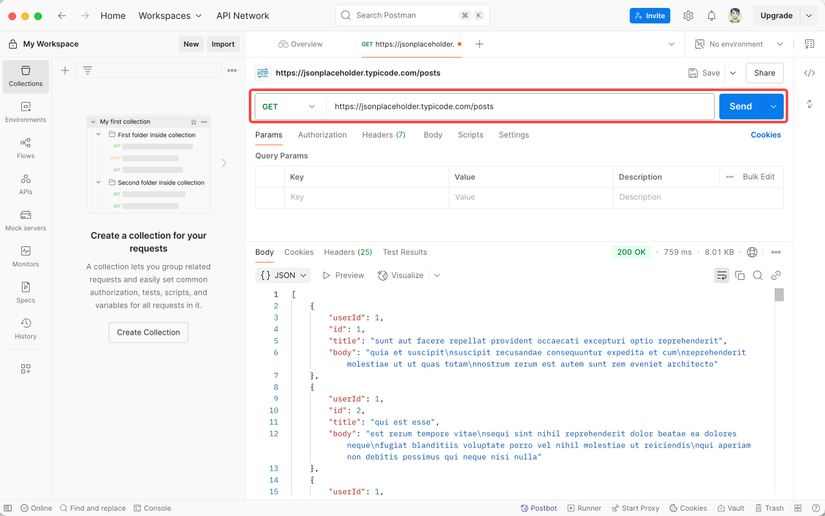The height and width of the screenshot is (516, 825).
Task: Click the New button
Action: point(191,44)
